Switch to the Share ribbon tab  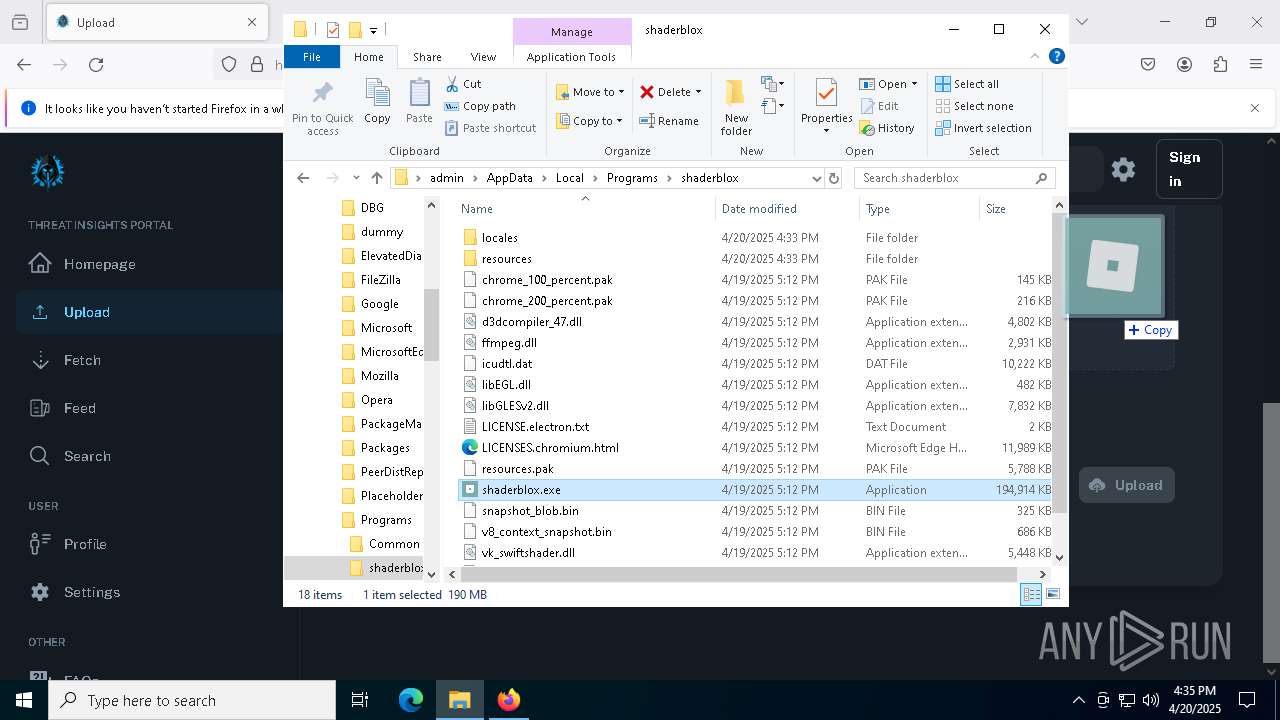pos(427,57)
